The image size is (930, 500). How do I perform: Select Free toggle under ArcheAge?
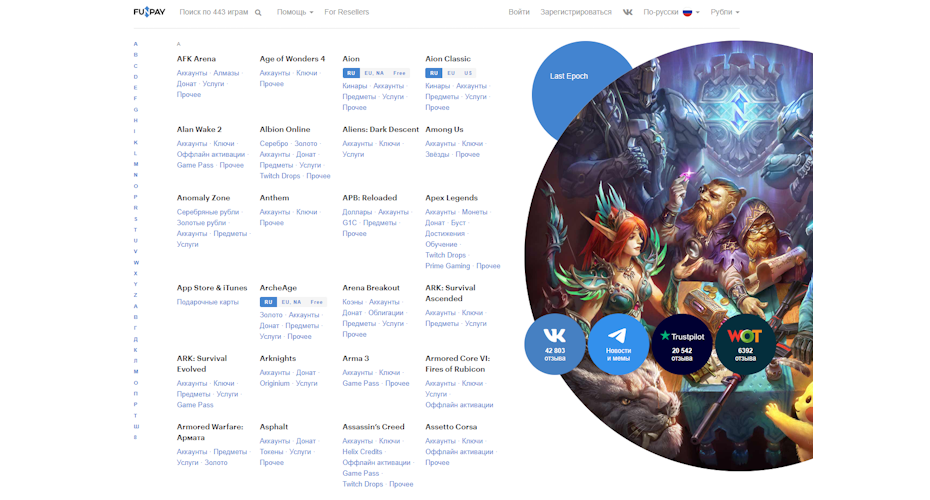(317, 302)
